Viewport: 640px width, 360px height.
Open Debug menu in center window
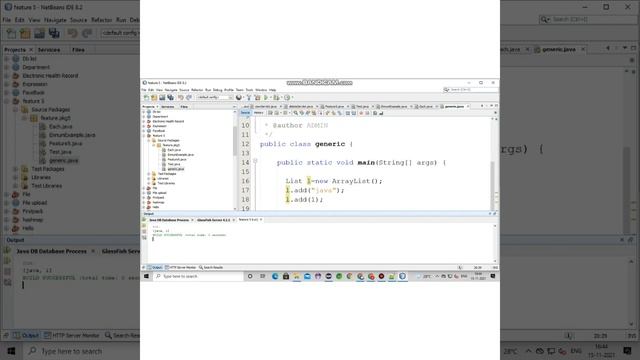click(x=218, y=90)
